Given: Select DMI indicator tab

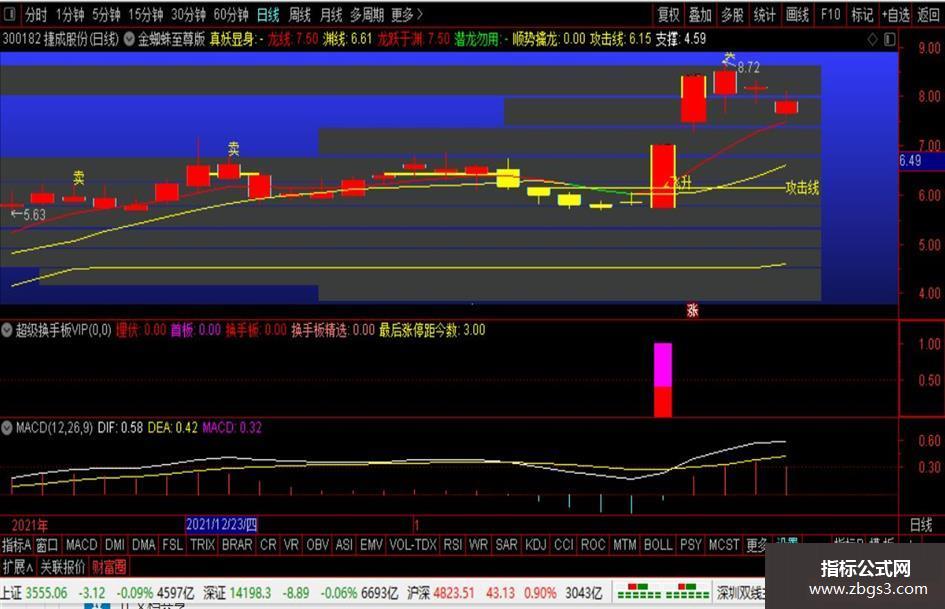Looking at the screenshot, I should tap(115, 545).
